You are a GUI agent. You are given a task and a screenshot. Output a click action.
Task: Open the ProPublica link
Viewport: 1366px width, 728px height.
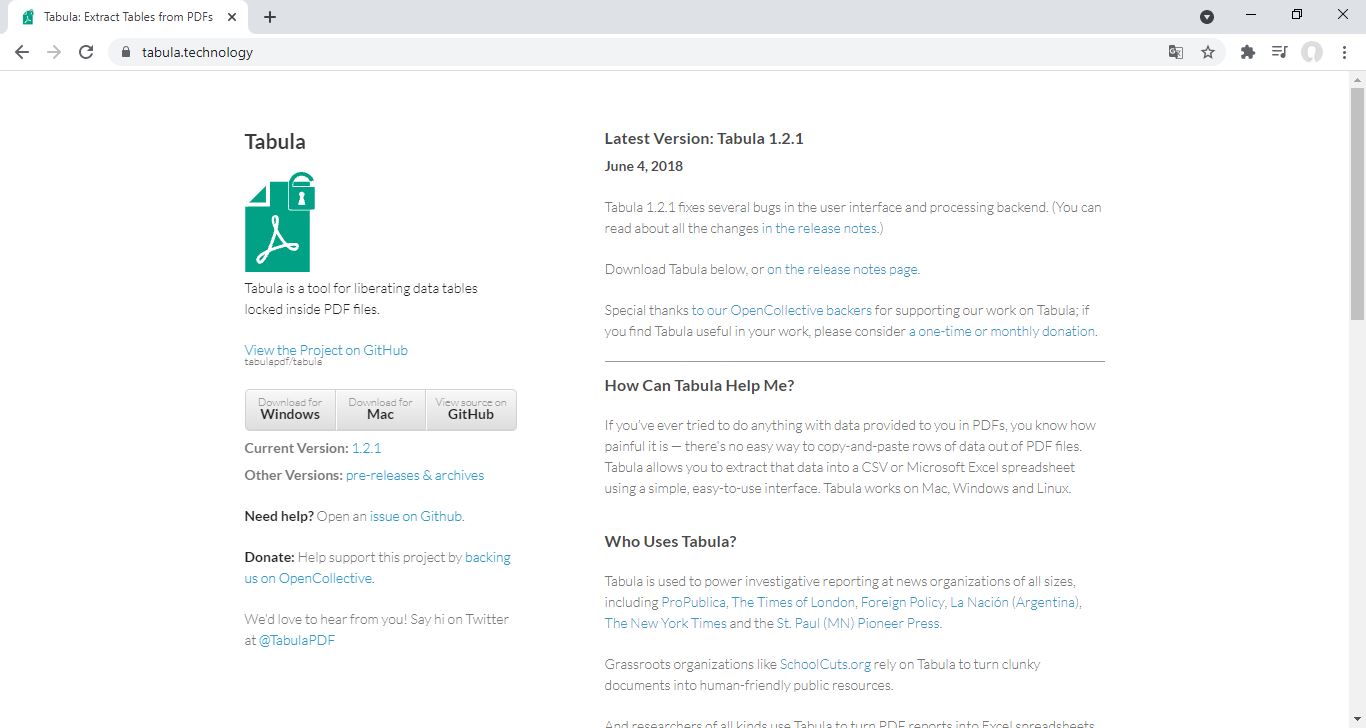point(694,602)
